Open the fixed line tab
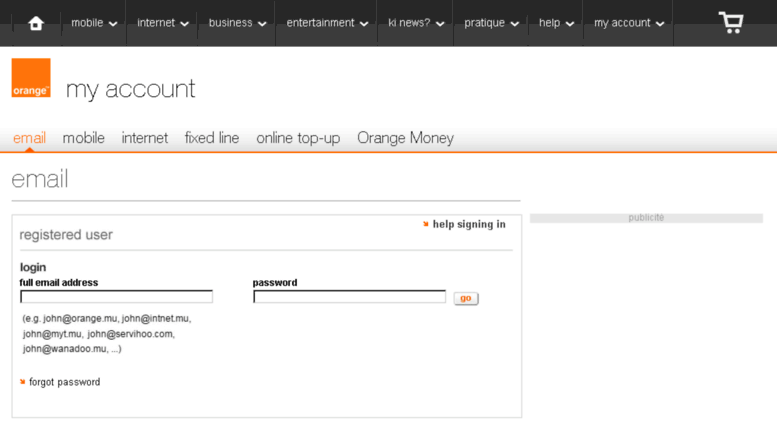Image resolution: width=777 pixels, height=423 pixels. pos(212,138)
